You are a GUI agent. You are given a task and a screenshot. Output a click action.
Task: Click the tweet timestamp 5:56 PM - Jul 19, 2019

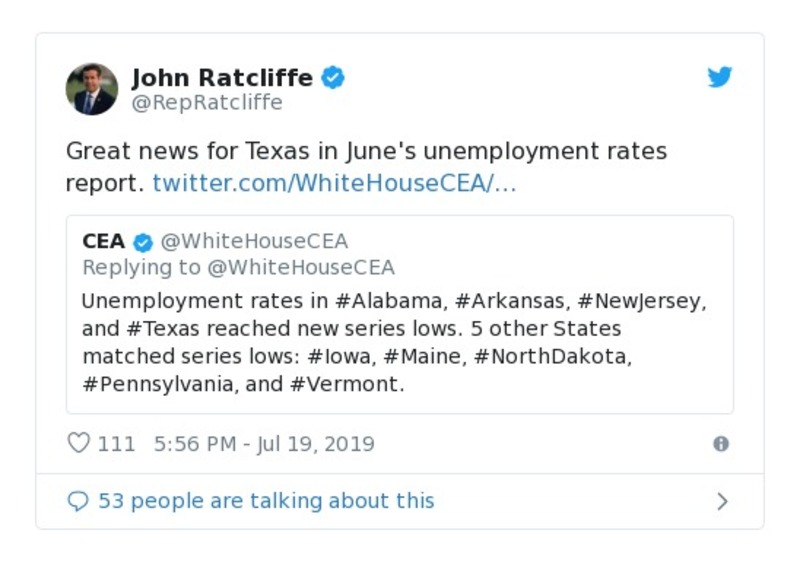tap(264, 444)
